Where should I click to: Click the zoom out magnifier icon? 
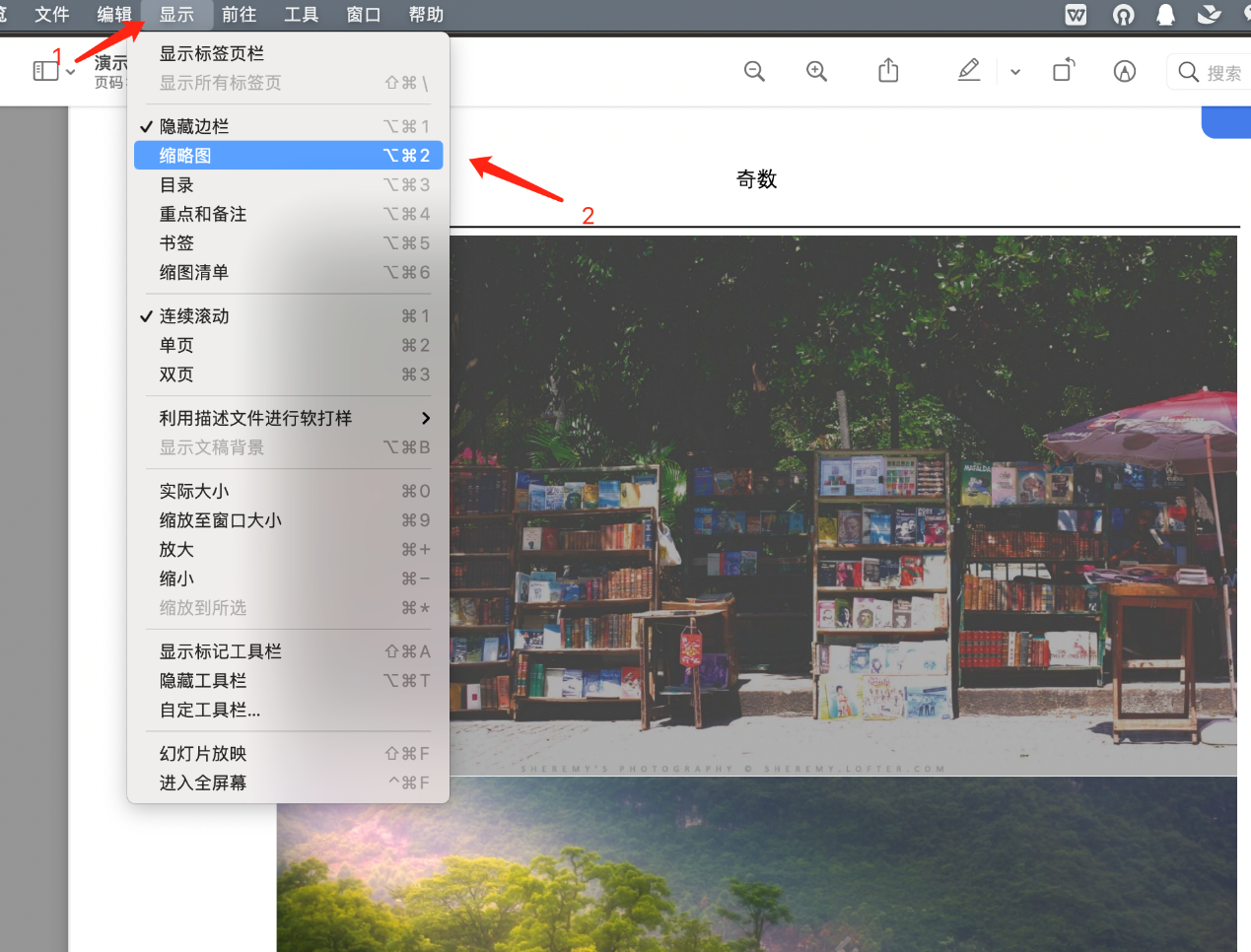[754, 70]
